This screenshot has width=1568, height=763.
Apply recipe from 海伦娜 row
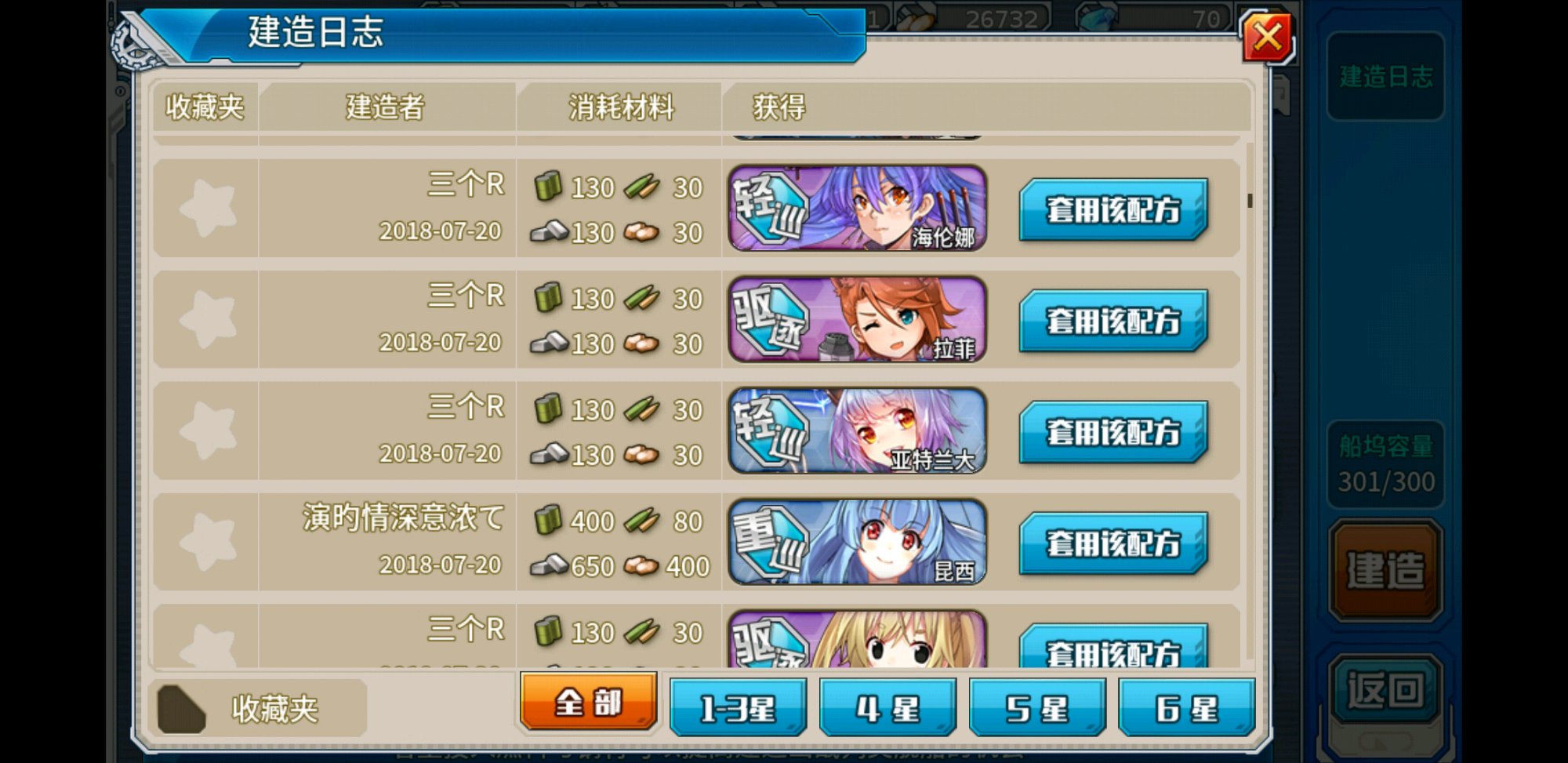(1113, 209)
